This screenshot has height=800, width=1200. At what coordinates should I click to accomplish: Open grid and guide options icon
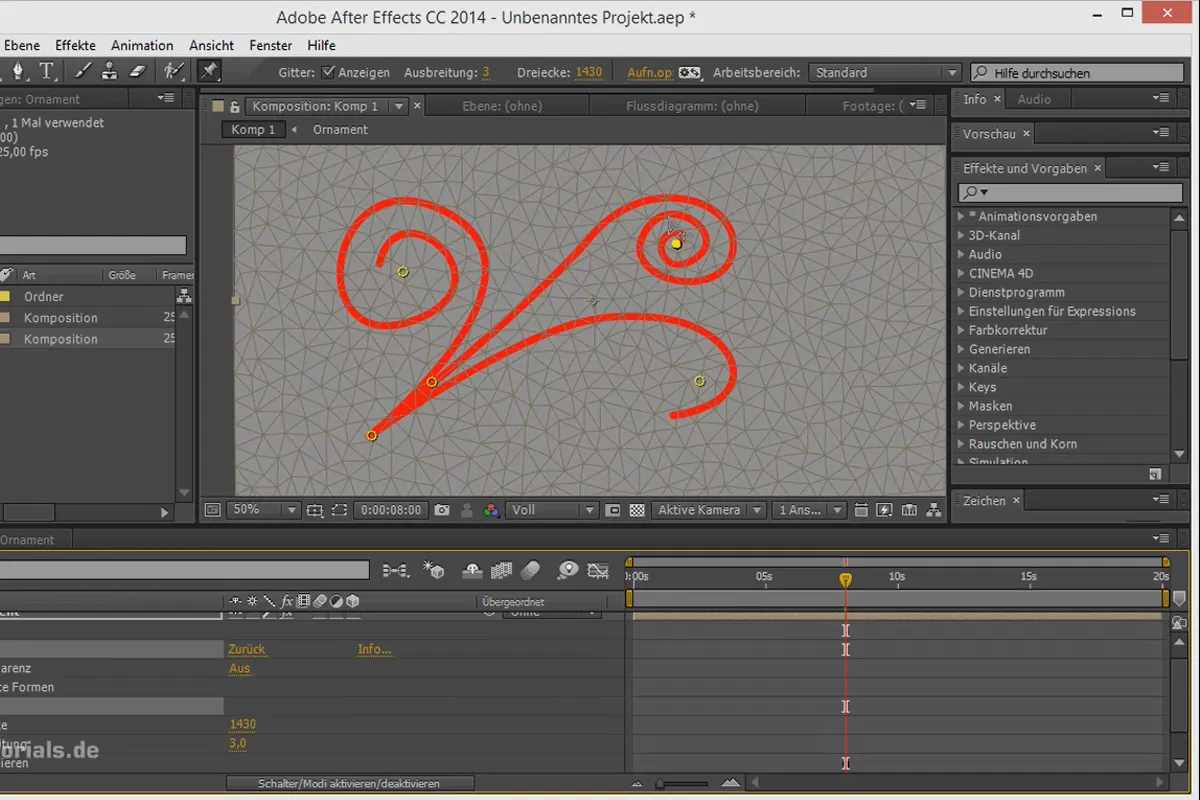(315, 510)
